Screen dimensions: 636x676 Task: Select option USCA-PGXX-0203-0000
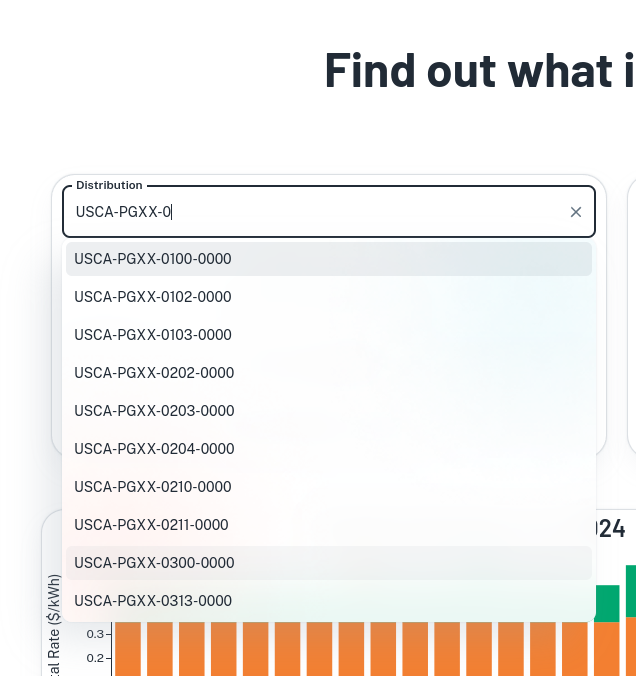[329, 410]
